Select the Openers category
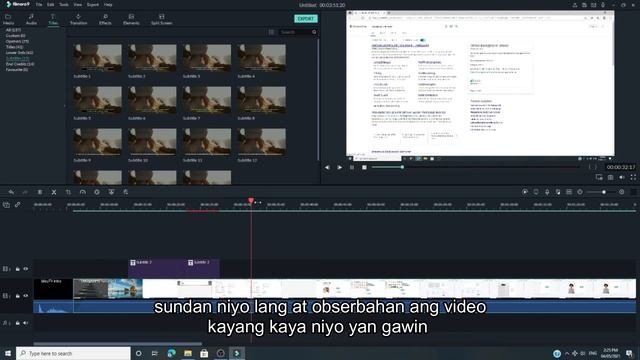The image size is (640, 360). (x=17, y=41)
